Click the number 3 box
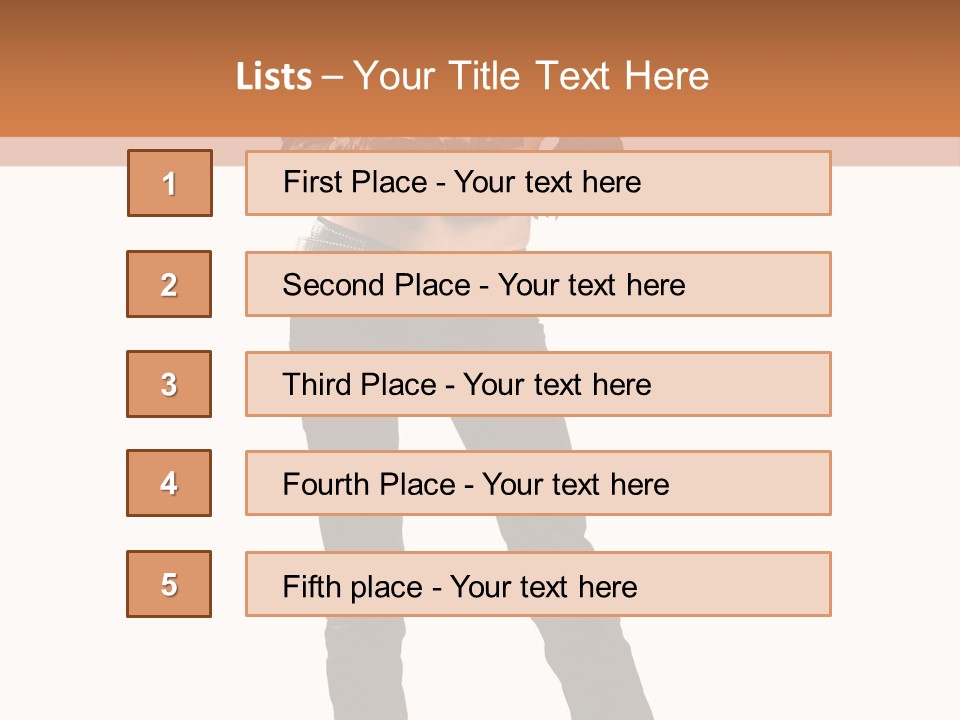The height and width of the screenshot is (720, 960). 169,384
